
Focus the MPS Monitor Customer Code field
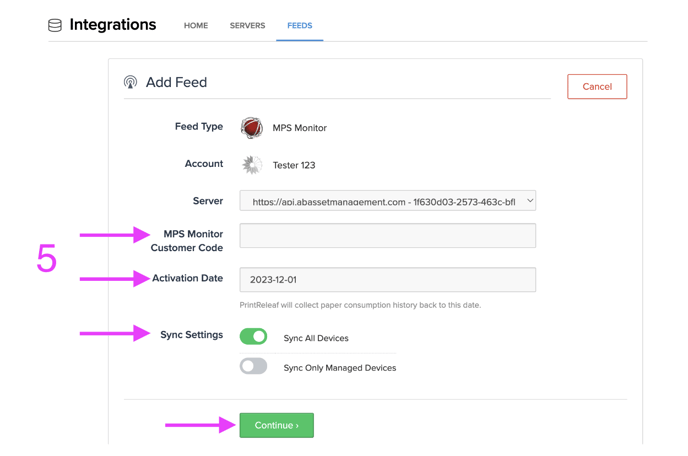[387, 236]
